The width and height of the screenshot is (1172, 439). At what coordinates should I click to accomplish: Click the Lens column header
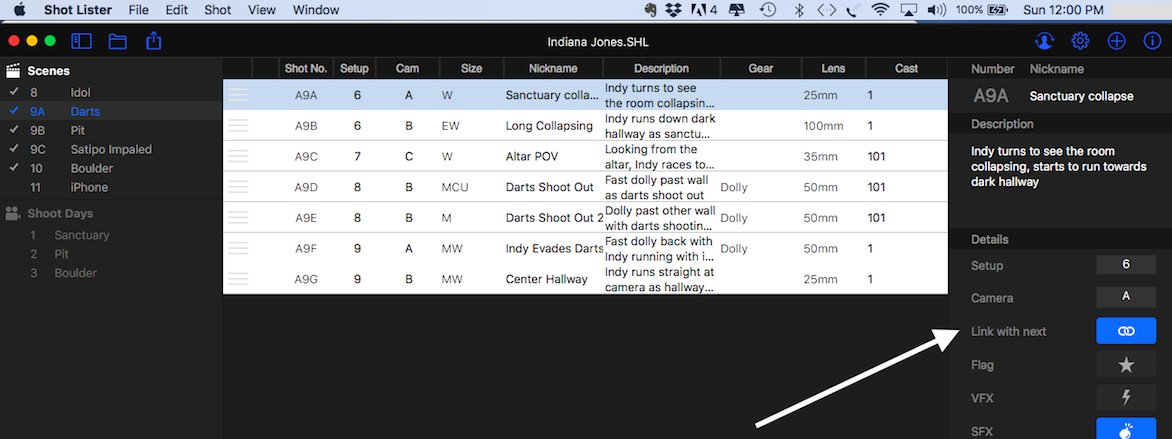[833, 68]
